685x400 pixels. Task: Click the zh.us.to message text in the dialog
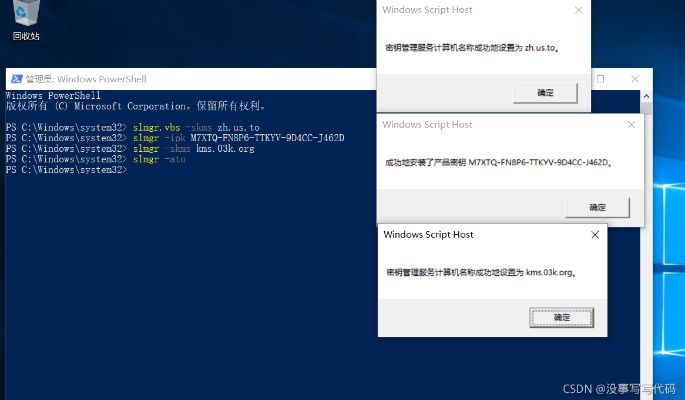tap(470, 47)
